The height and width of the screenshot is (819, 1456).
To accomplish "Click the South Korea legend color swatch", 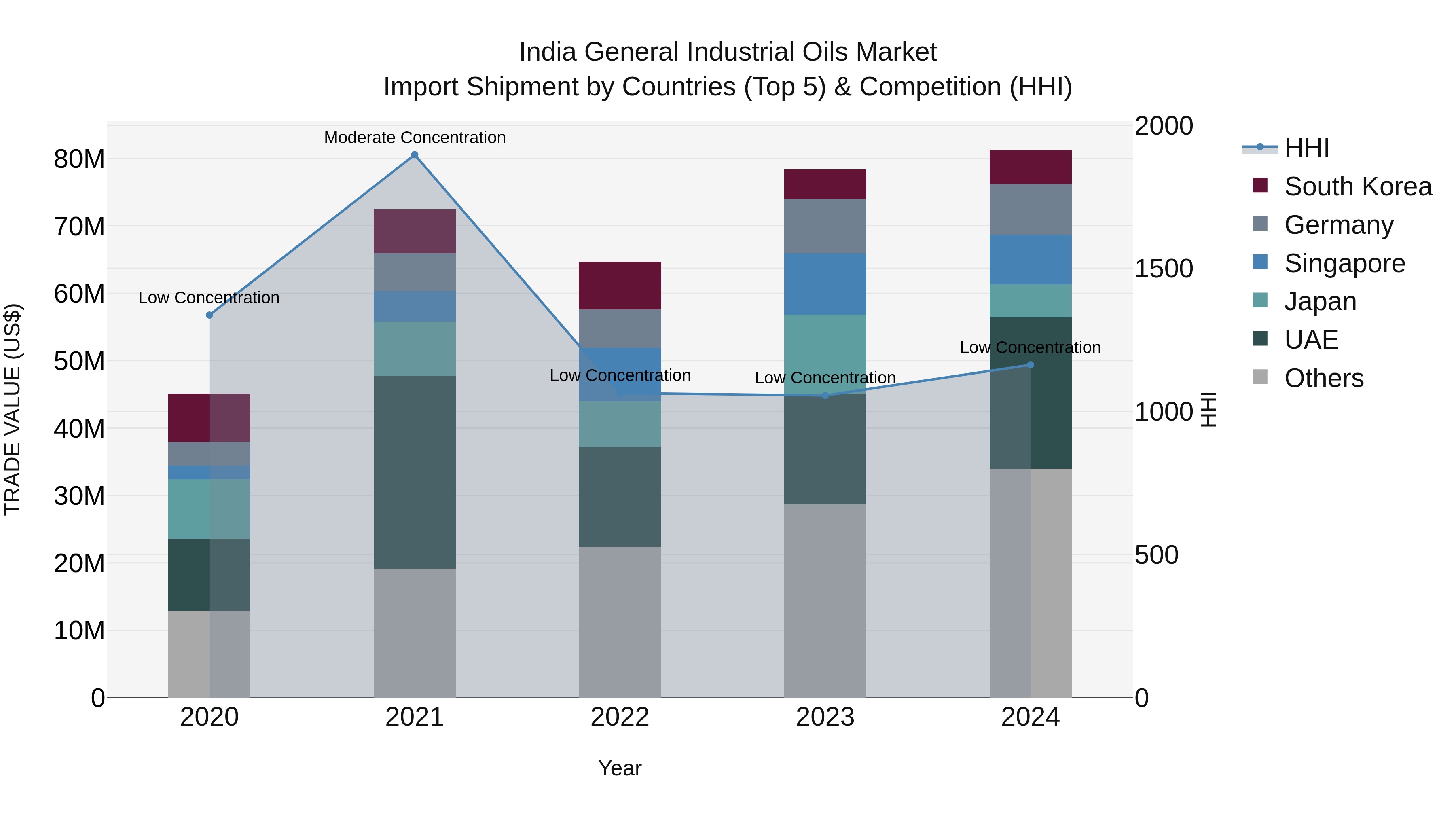I will 1260,185.
